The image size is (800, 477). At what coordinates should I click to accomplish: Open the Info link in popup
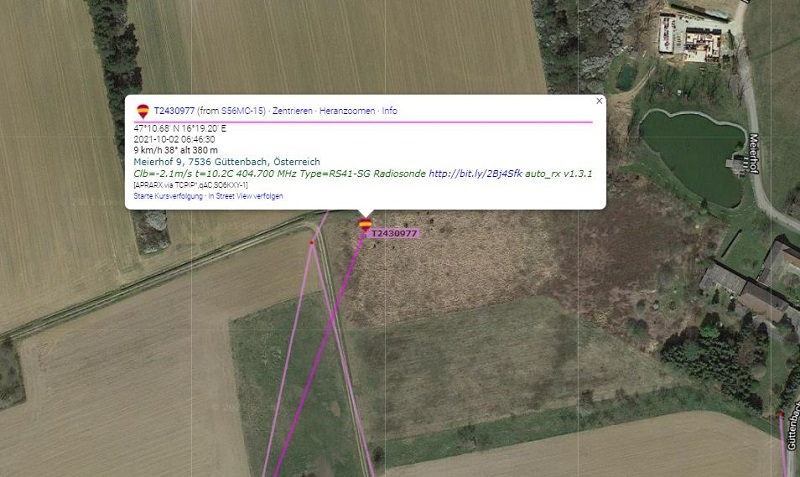[389, 111]
